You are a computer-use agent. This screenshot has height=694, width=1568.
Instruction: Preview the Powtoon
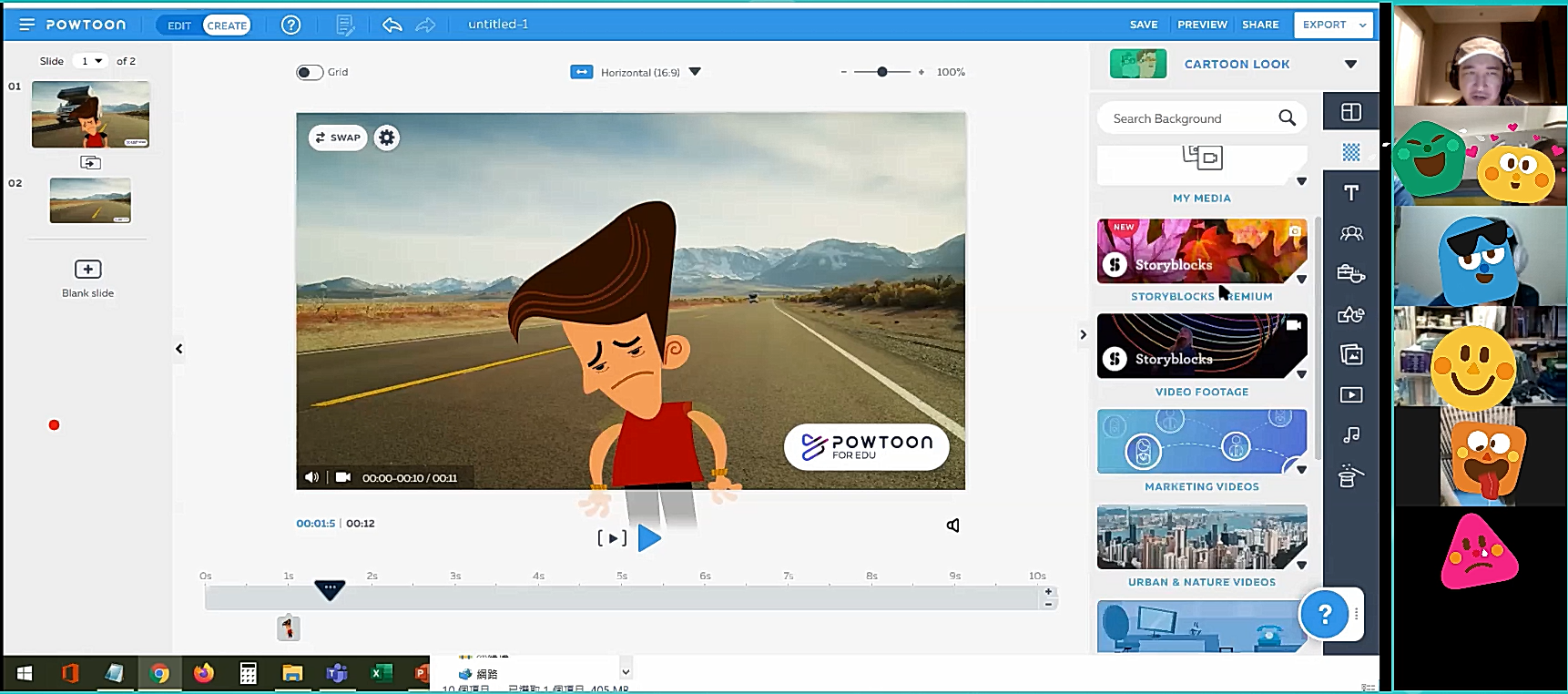(x=1202, y=25)
